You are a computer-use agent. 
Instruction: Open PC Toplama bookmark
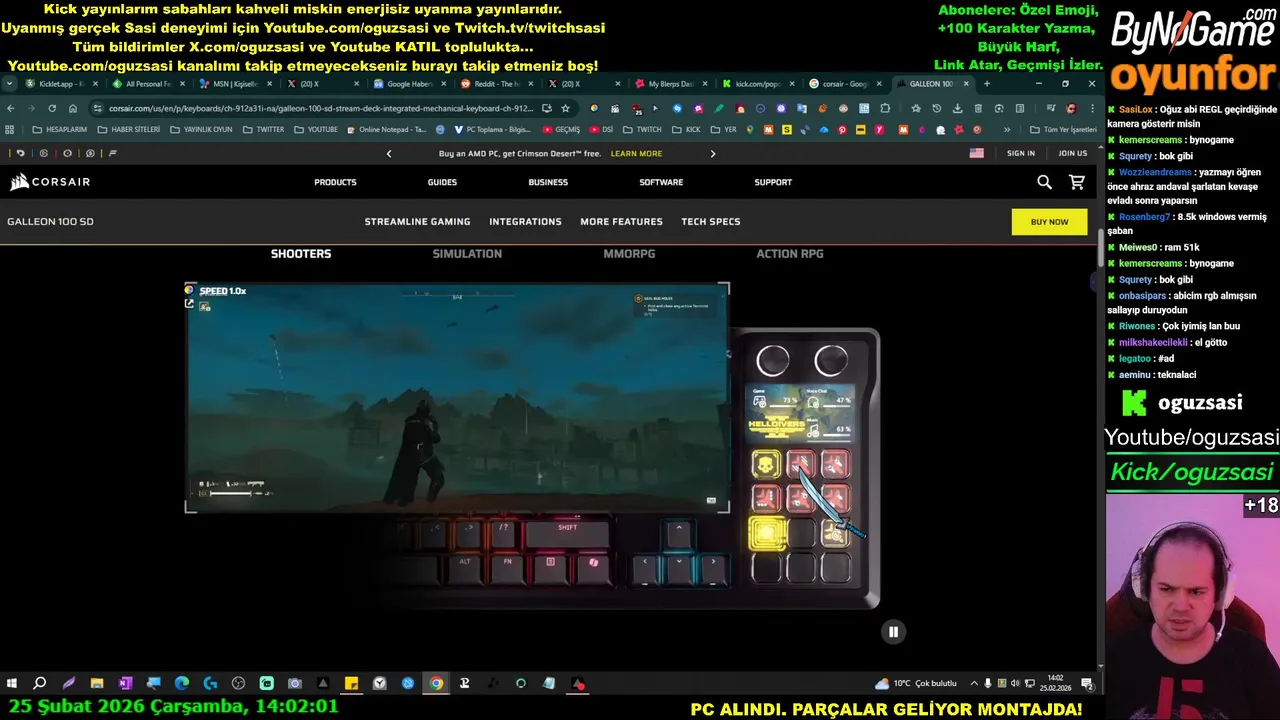[x=492, y=129]
